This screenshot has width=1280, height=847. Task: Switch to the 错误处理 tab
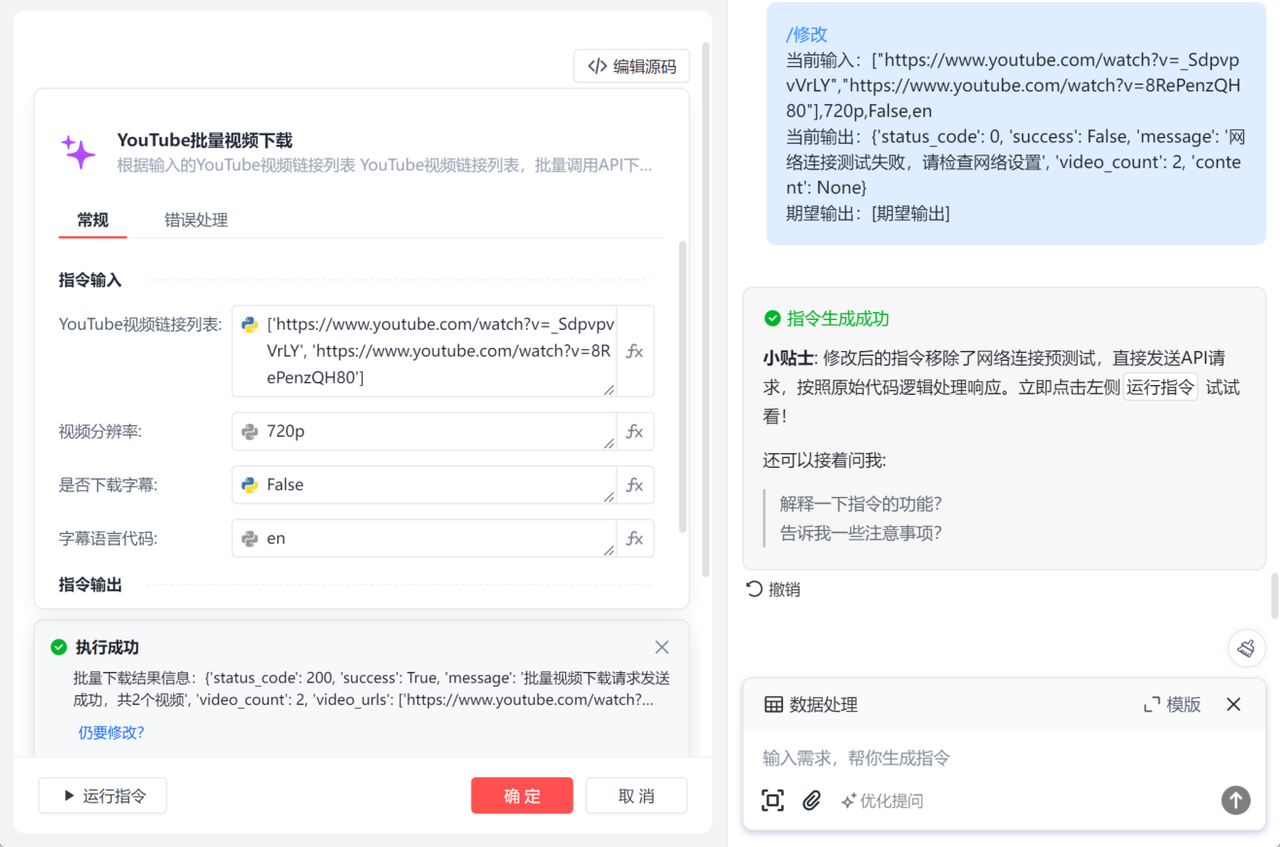coord(196,220)
